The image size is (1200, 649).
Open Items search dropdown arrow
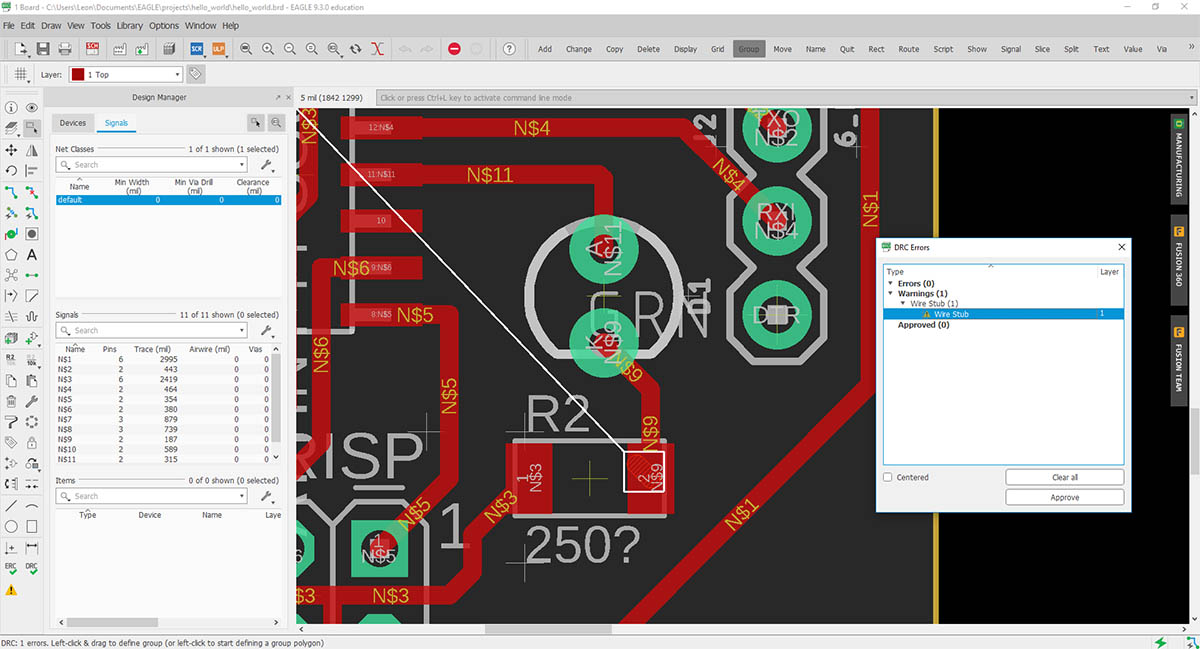(x=242, y=496)
